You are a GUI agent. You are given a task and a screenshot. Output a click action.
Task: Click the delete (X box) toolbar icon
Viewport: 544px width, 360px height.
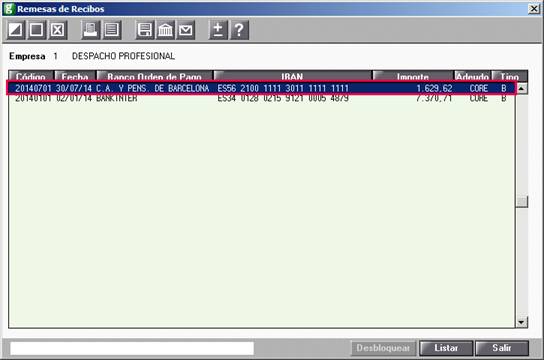(x=57, y=30)
